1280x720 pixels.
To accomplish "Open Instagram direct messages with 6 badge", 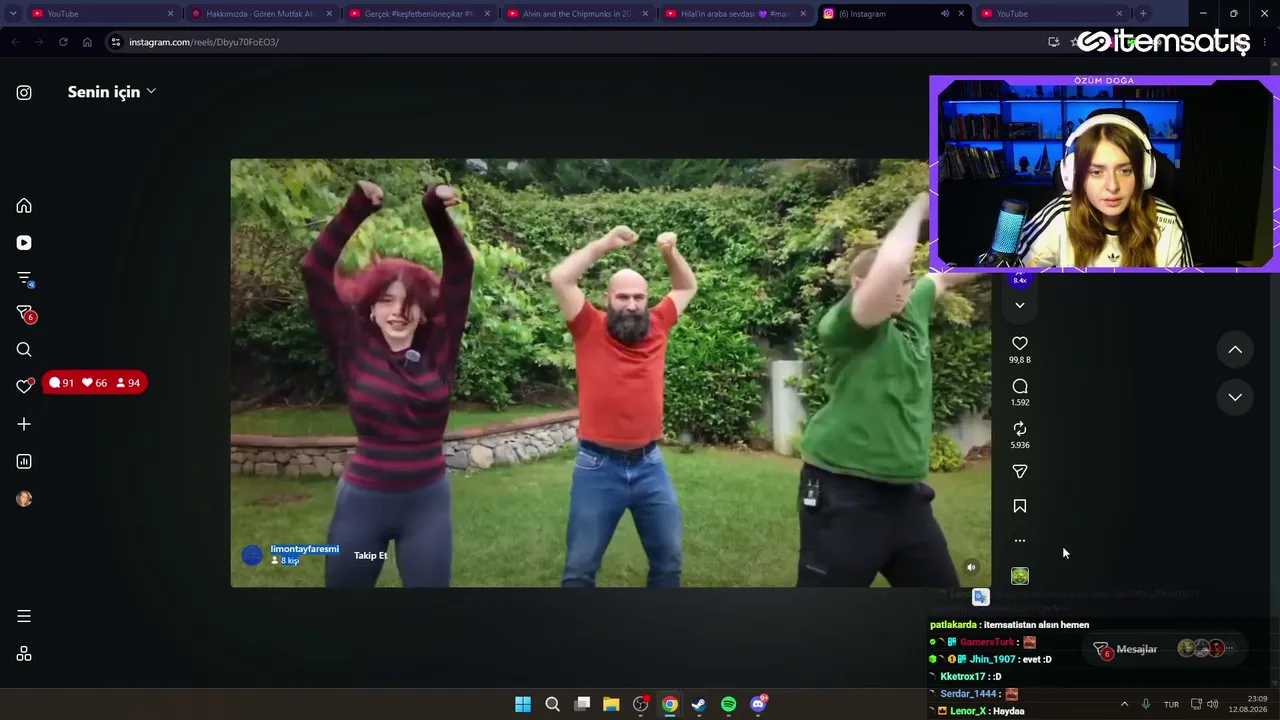I will [x=25, y=314].
